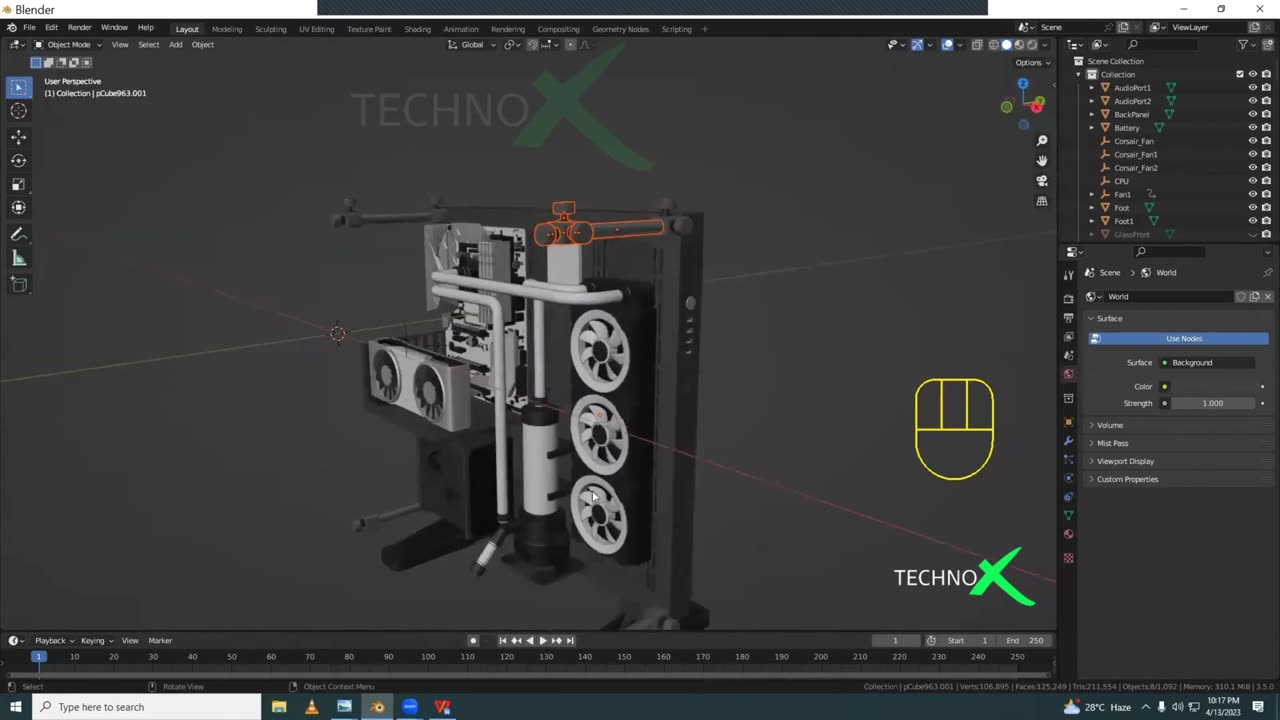The image size is (1280, 720).
Task: Click the pan hand viewport gizmo
Action: [x=1042, y=161]
